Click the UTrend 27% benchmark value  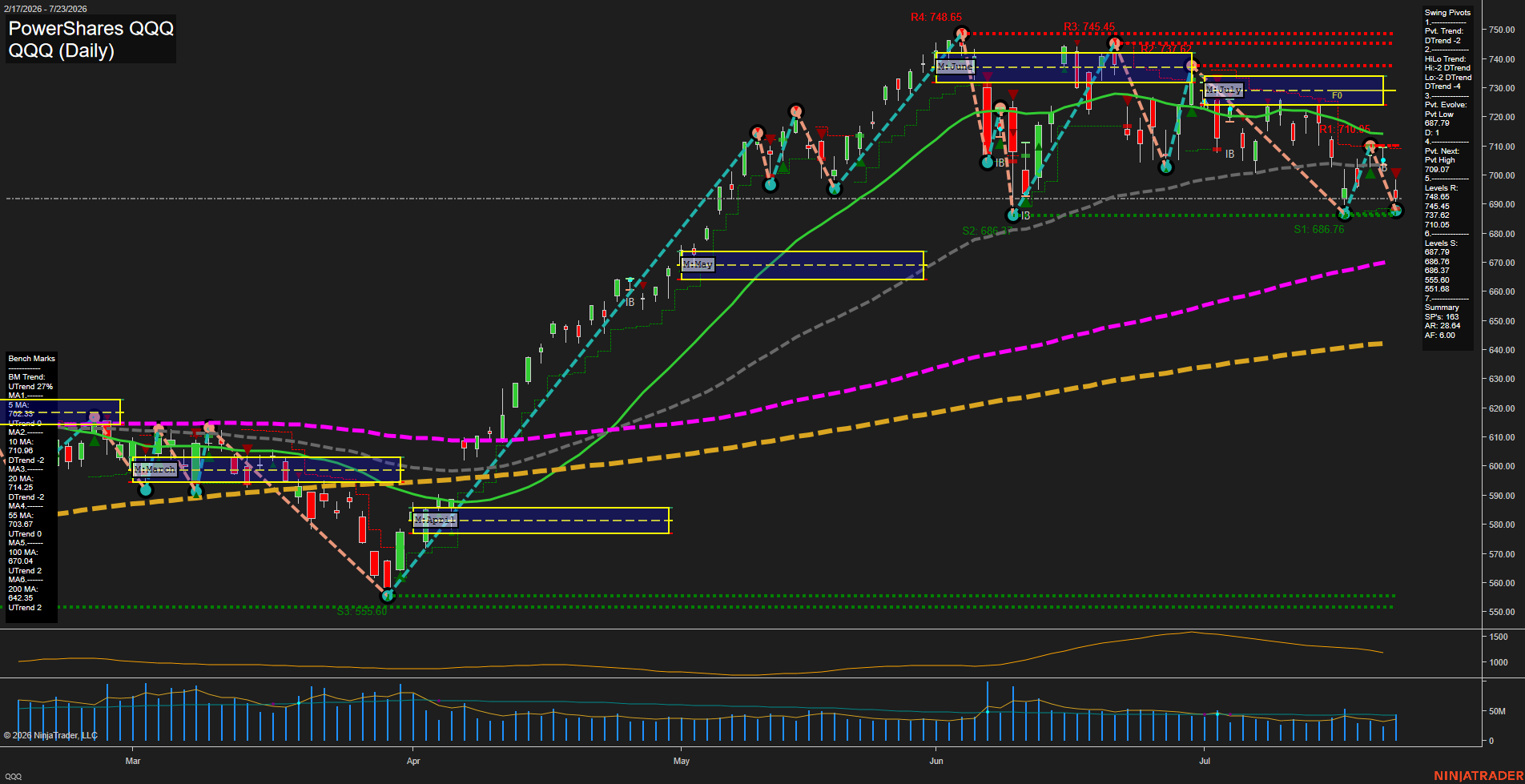[x=30, y=387]
